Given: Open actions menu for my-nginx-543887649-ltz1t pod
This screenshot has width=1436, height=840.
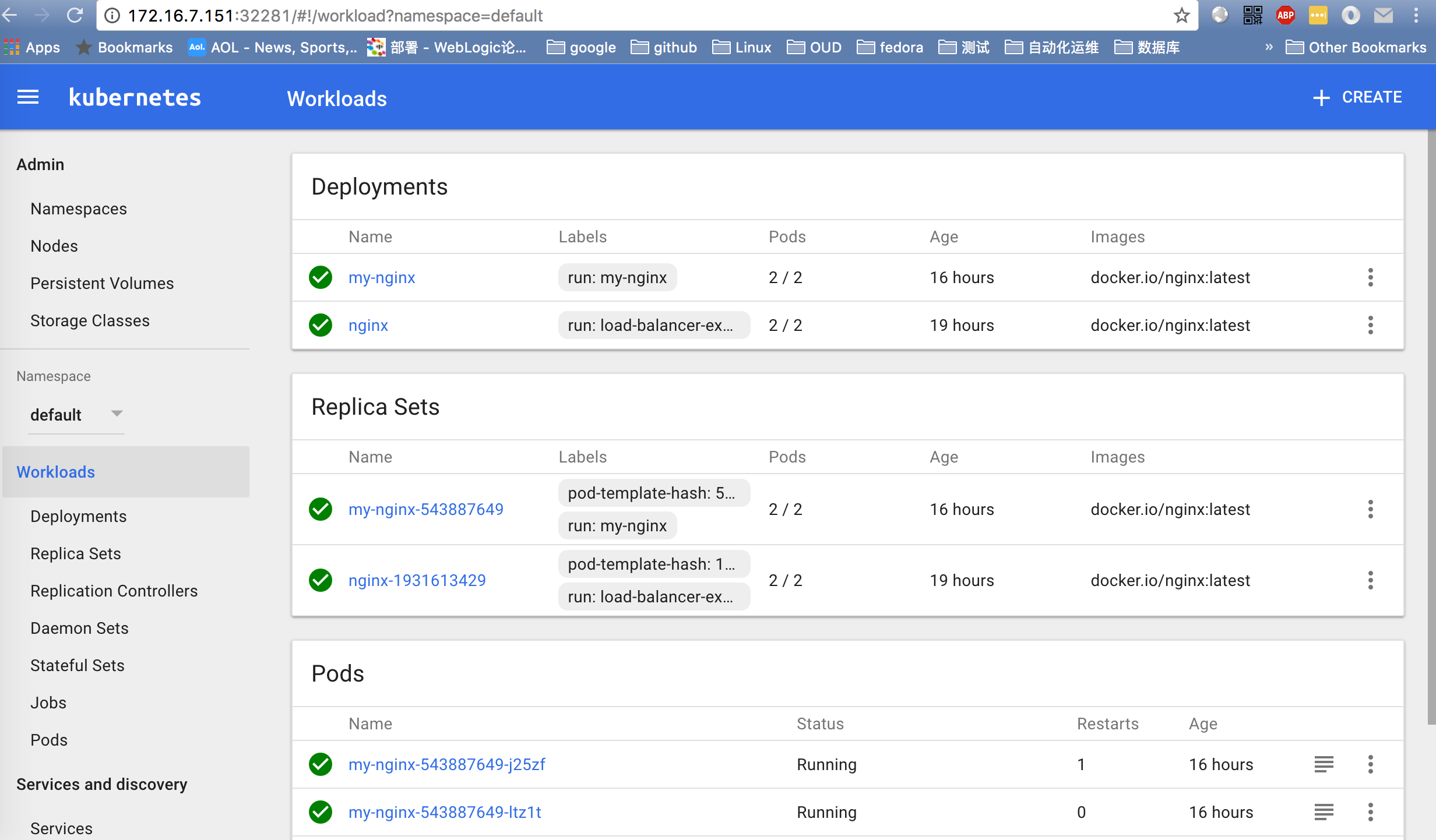Looking at the screenshot, I should pyautogui.click(x=1370, y=812).
